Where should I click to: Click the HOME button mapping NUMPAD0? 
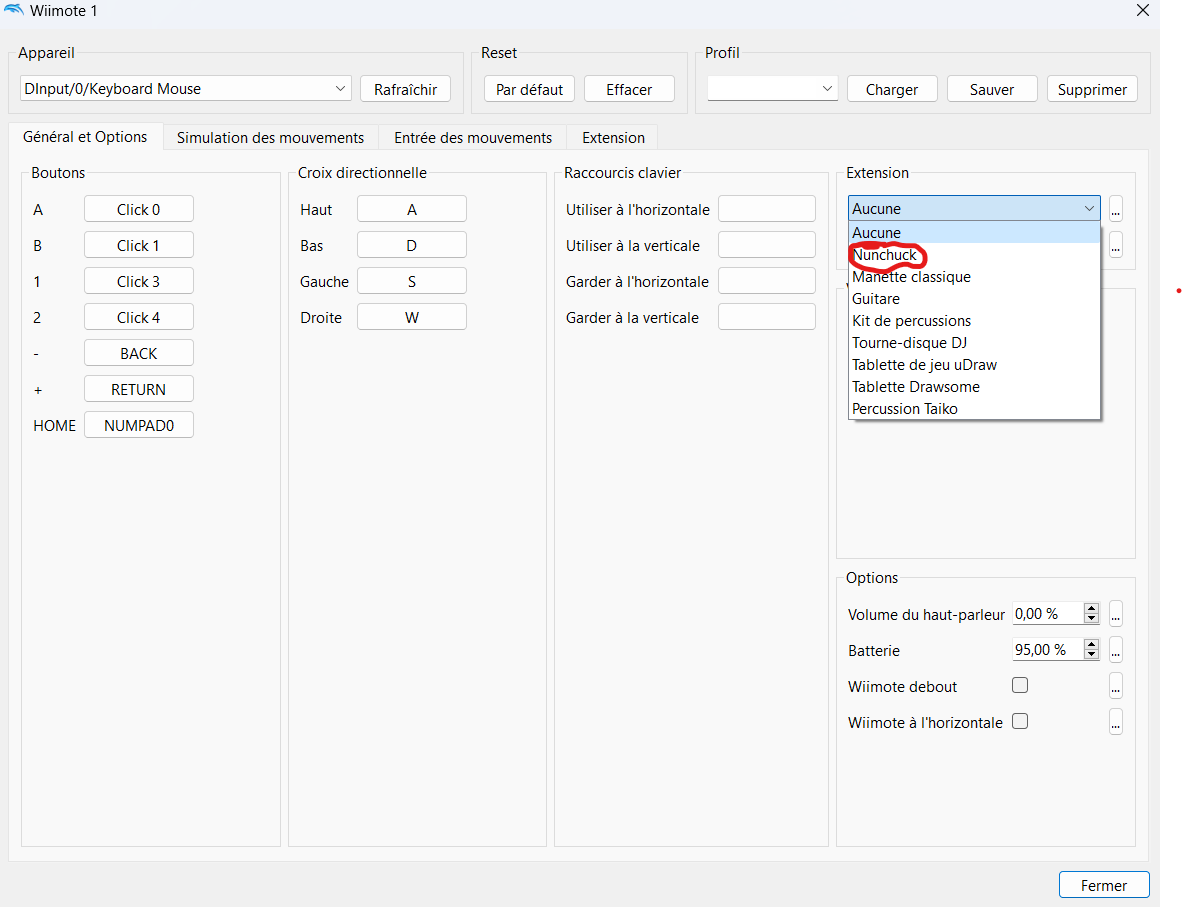point(139,425)
